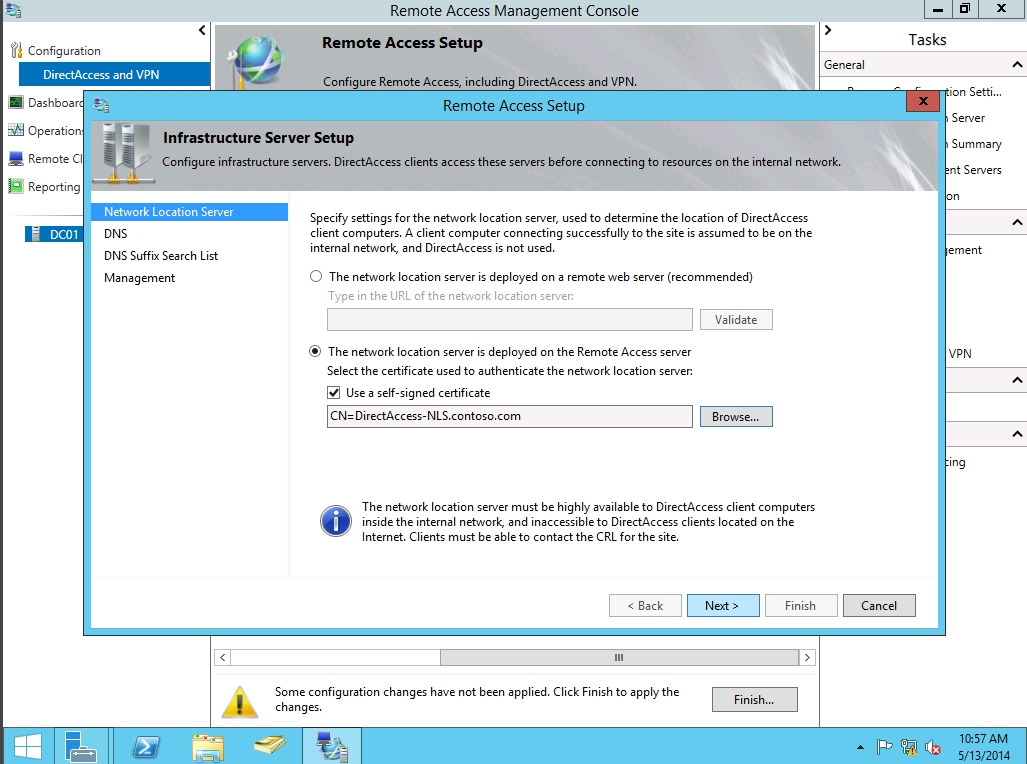This screenshot has width=1027, height=764.
Task: Click the Next > button
Action: pyautogui.click(x=723, y=605)
